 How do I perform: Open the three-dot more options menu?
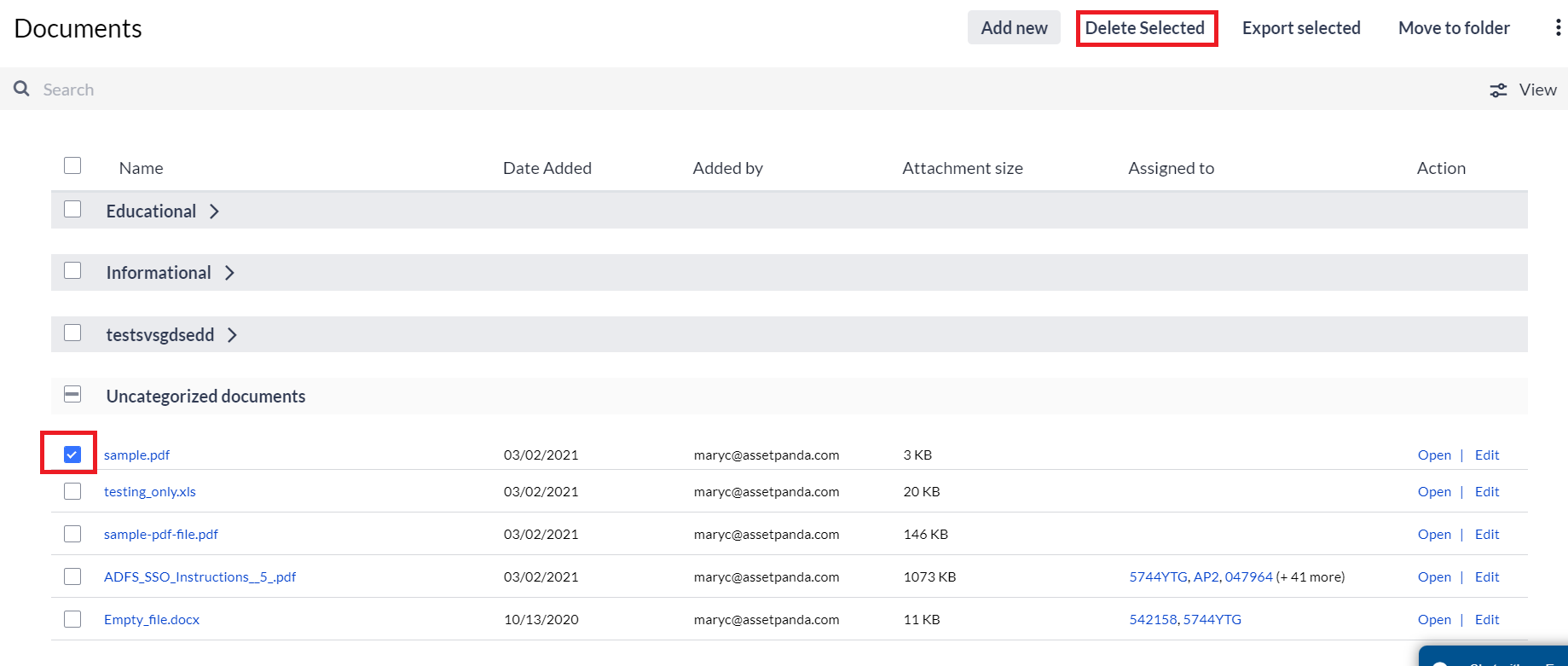point(1558,28)
